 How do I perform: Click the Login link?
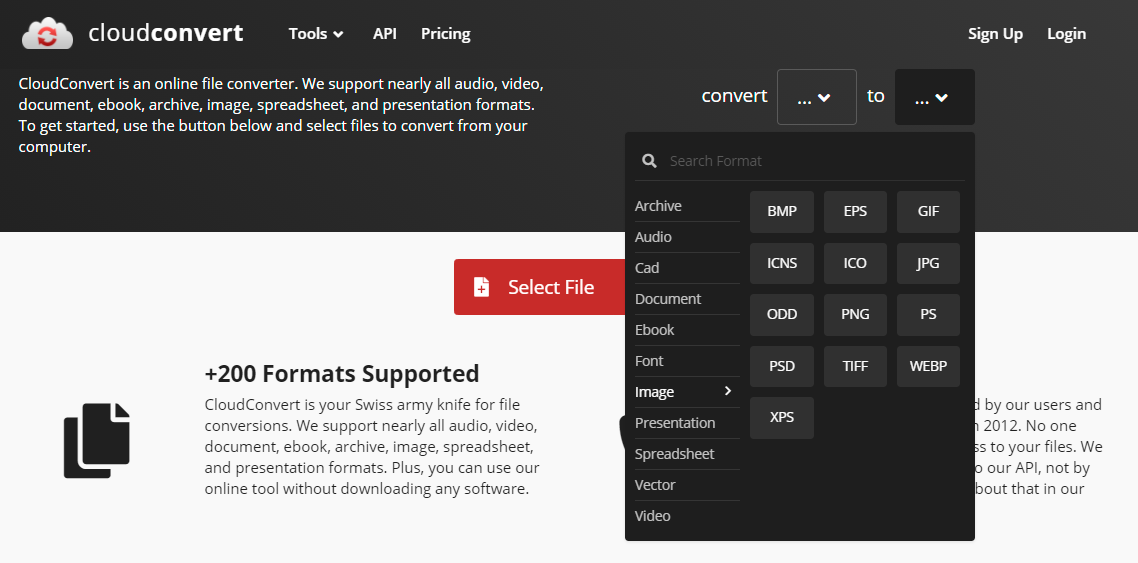click(1066, 34)
